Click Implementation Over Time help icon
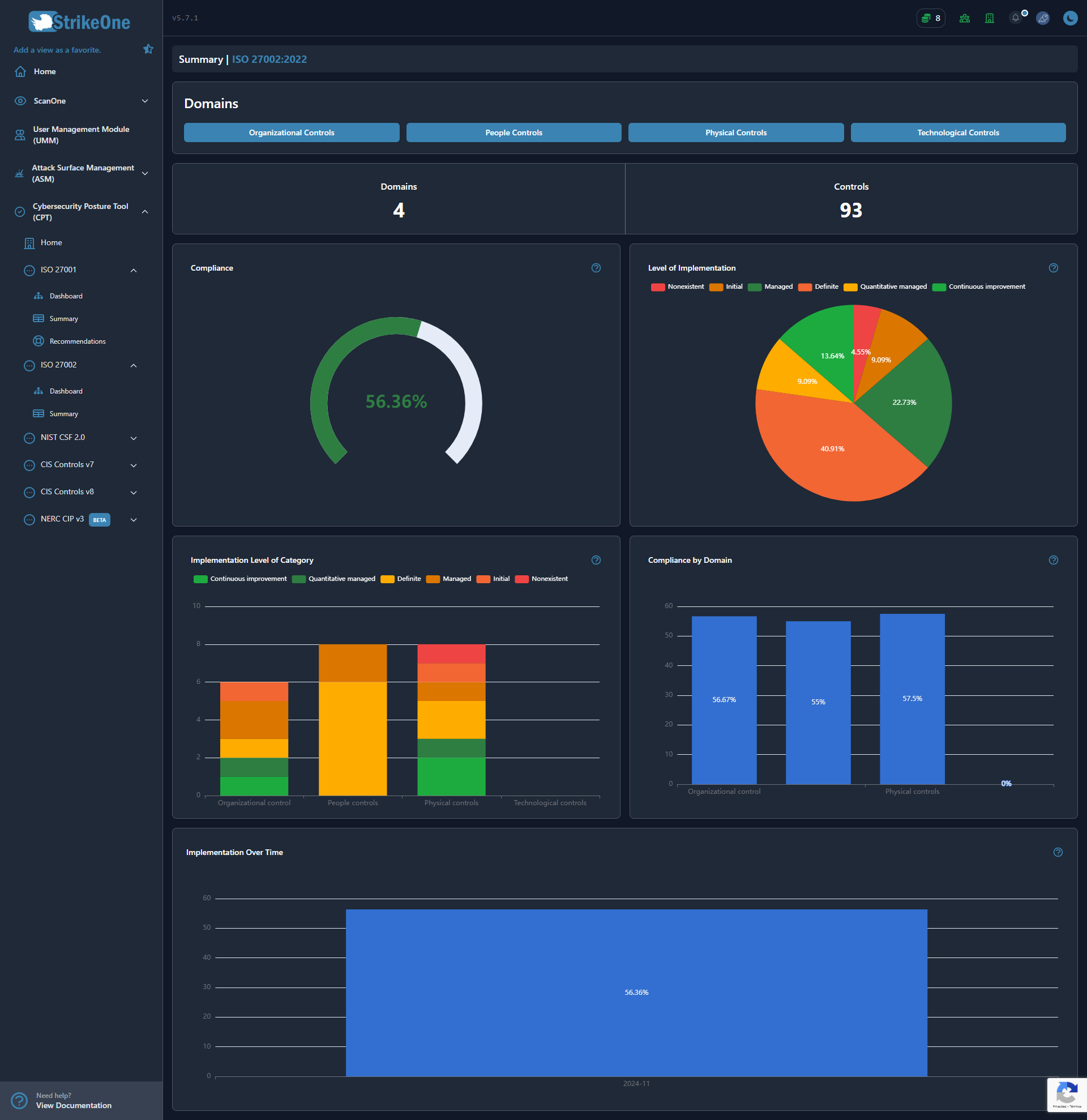1087x1120 pixels. (1058, 852)
